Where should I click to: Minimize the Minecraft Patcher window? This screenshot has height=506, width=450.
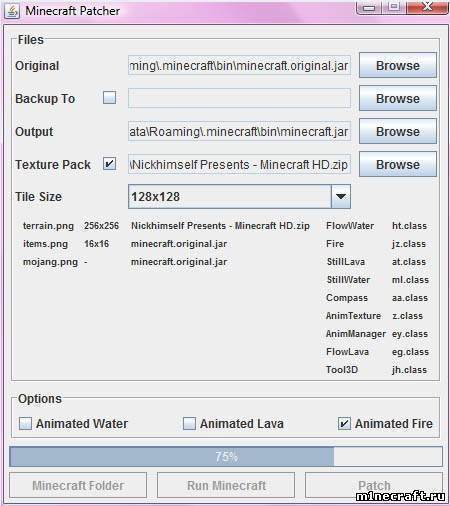tap(368, 7)
